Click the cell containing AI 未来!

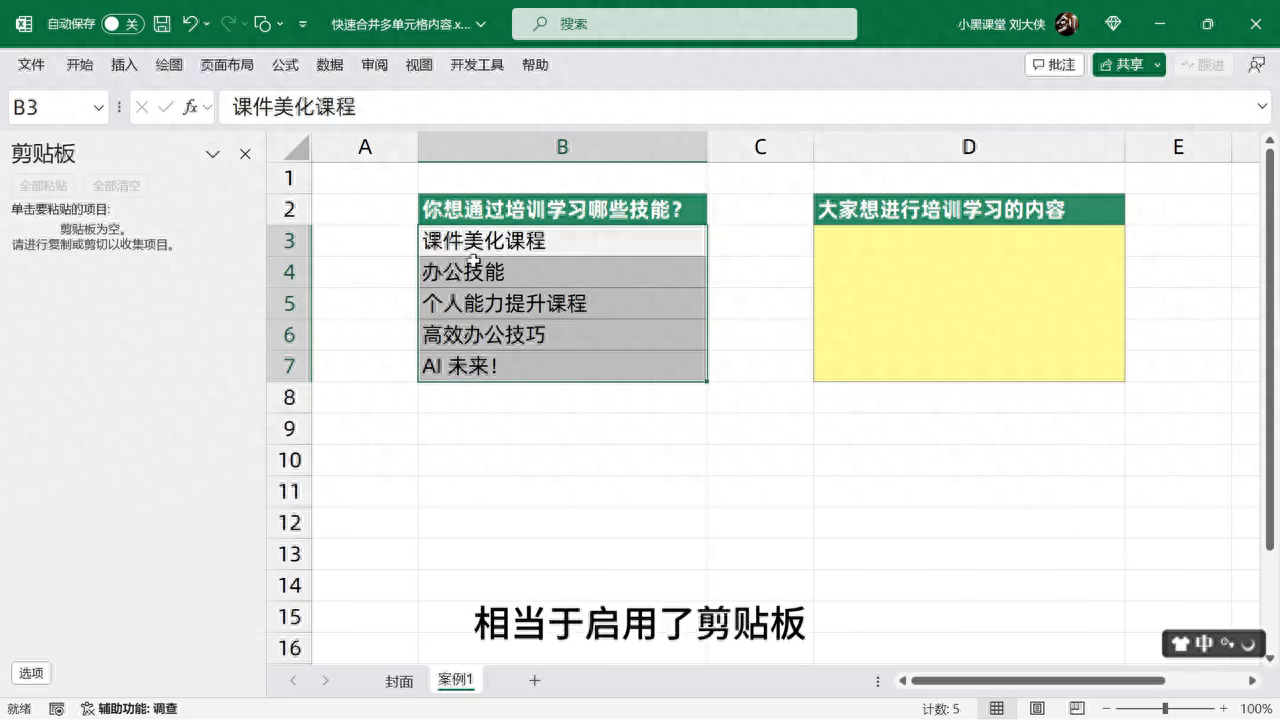562,366
